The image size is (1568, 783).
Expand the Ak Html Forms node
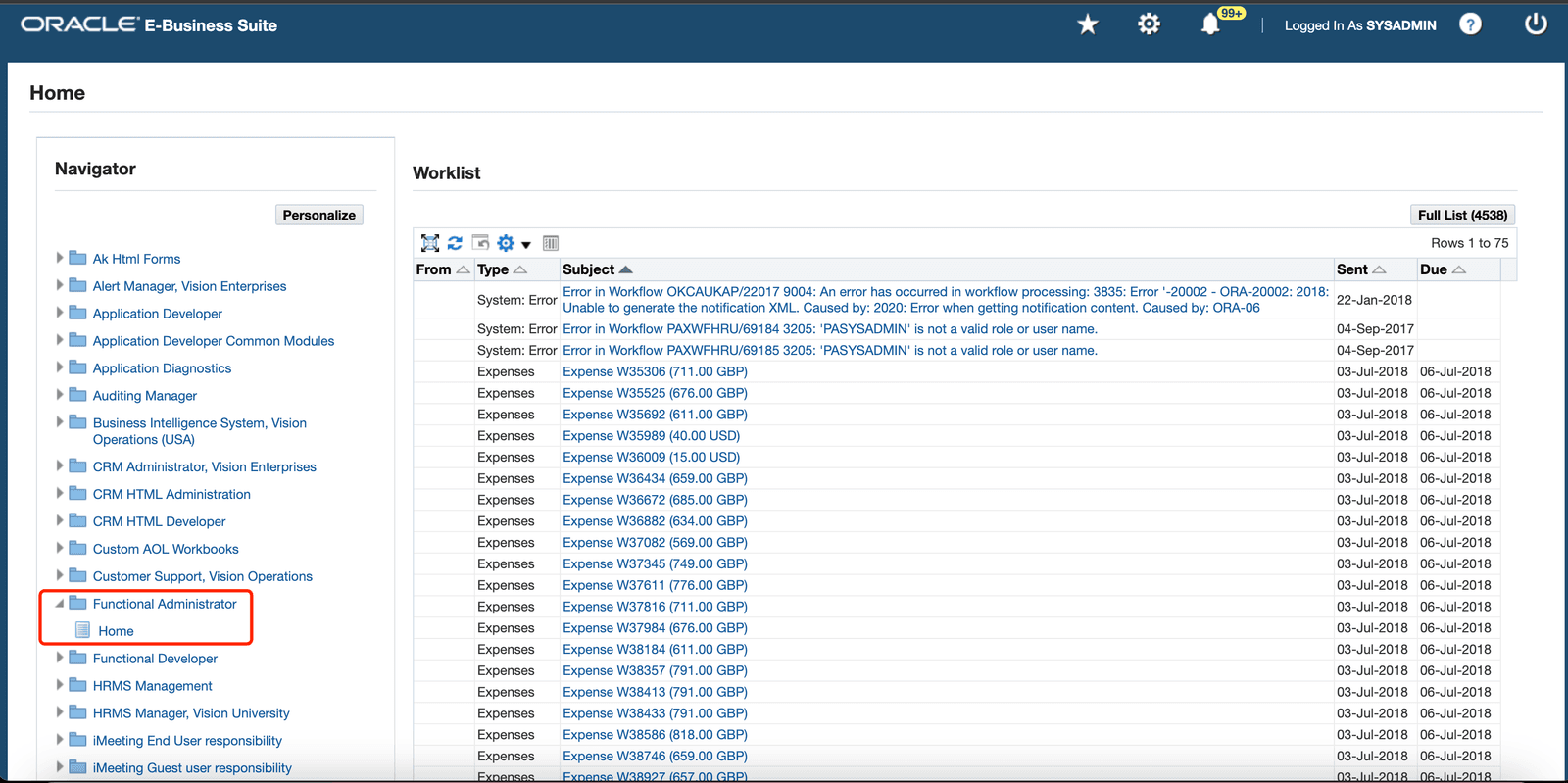click(60, 258)
